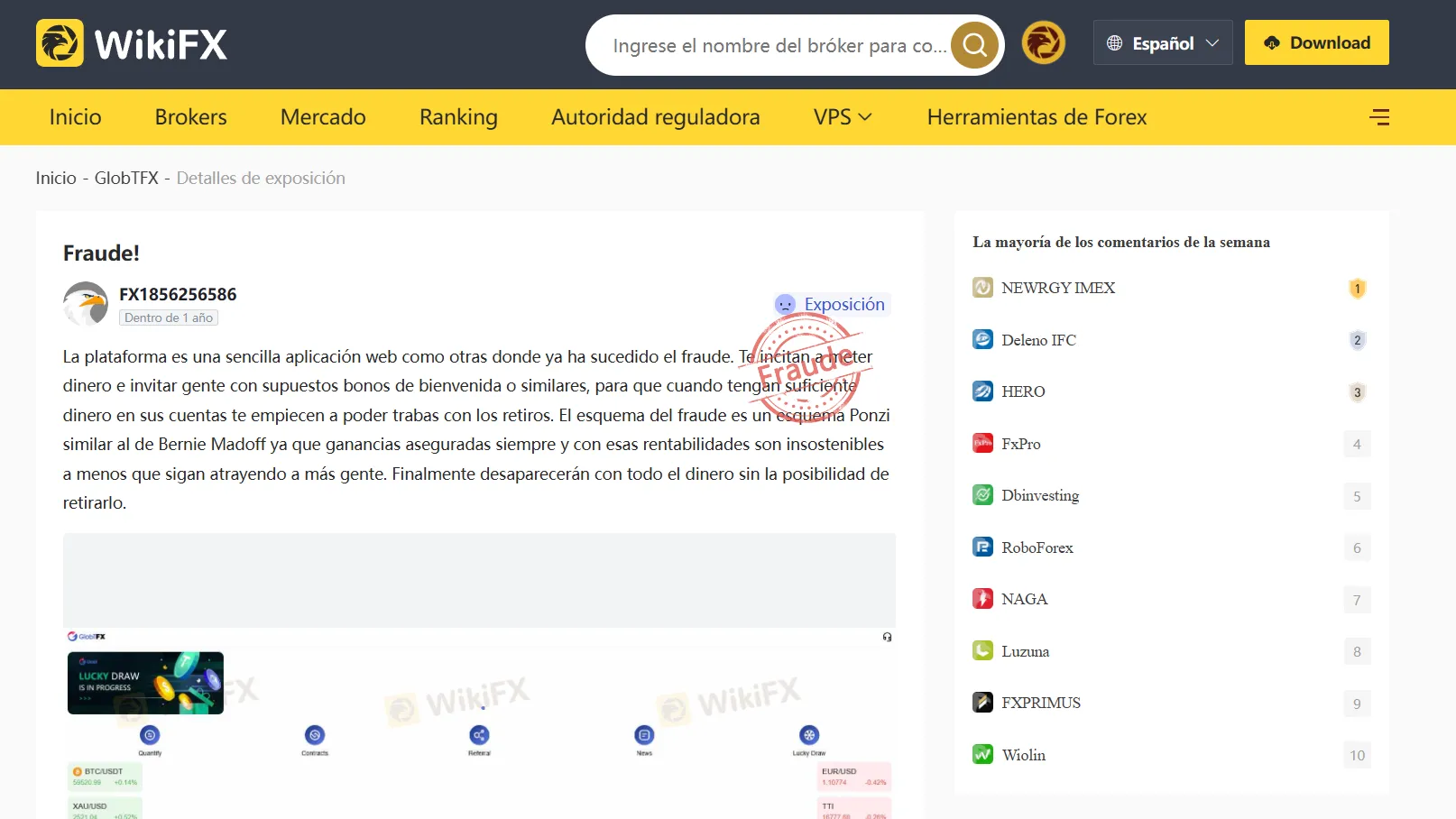Expand the VPS menu
1456x819 pixels.
[843, 117]
